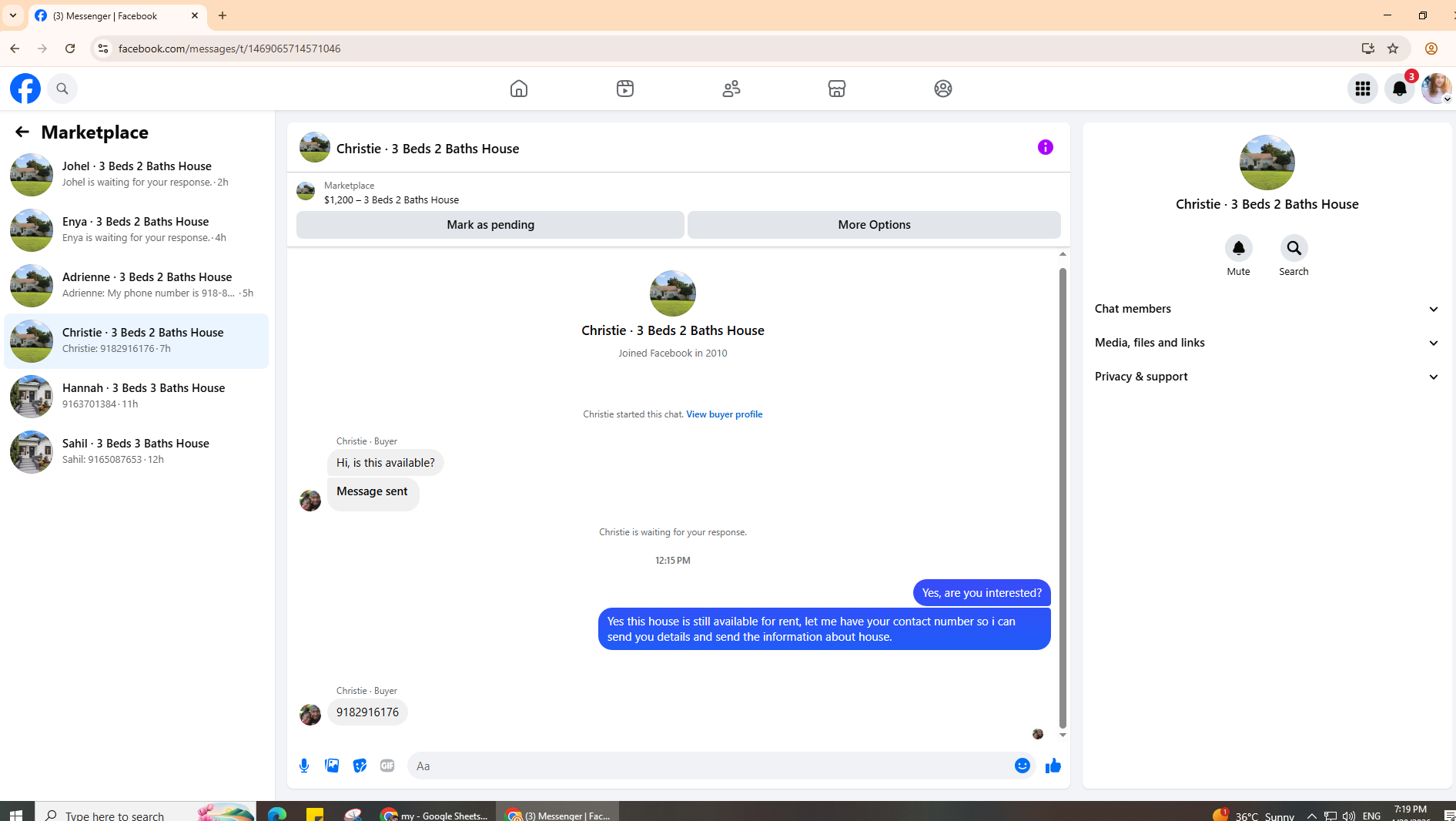This screenshot has width=1456, height=821.
Task: Open the tab search dropdown arrow
Action: (x=13, y=15)
